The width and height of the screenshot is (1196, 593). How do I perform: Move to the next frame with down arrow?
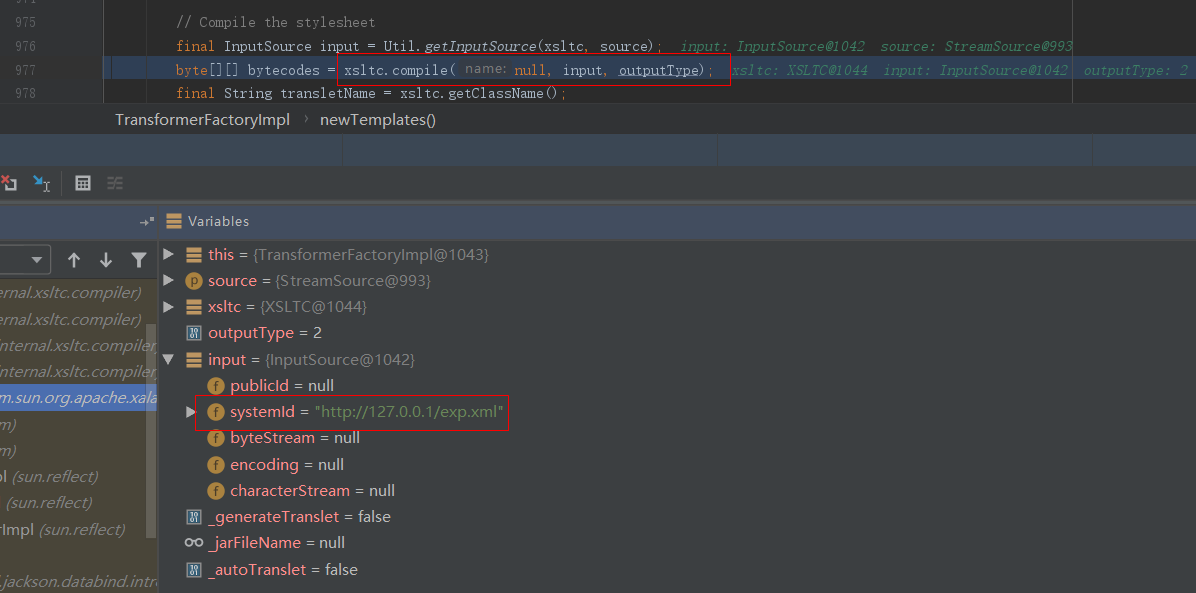pyautogui.click(x=106, y=260)
